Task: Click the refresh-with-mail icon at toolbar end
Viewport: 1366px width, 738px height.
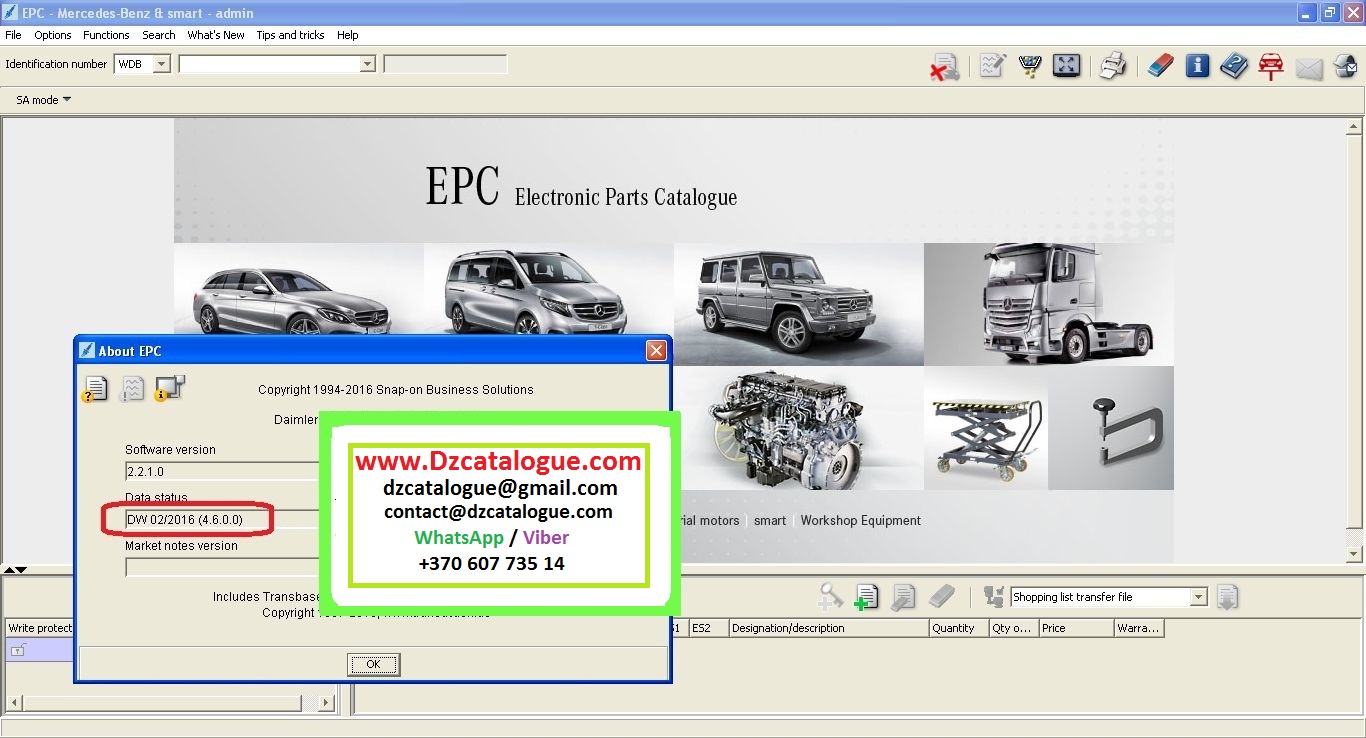Action: 1346,66
